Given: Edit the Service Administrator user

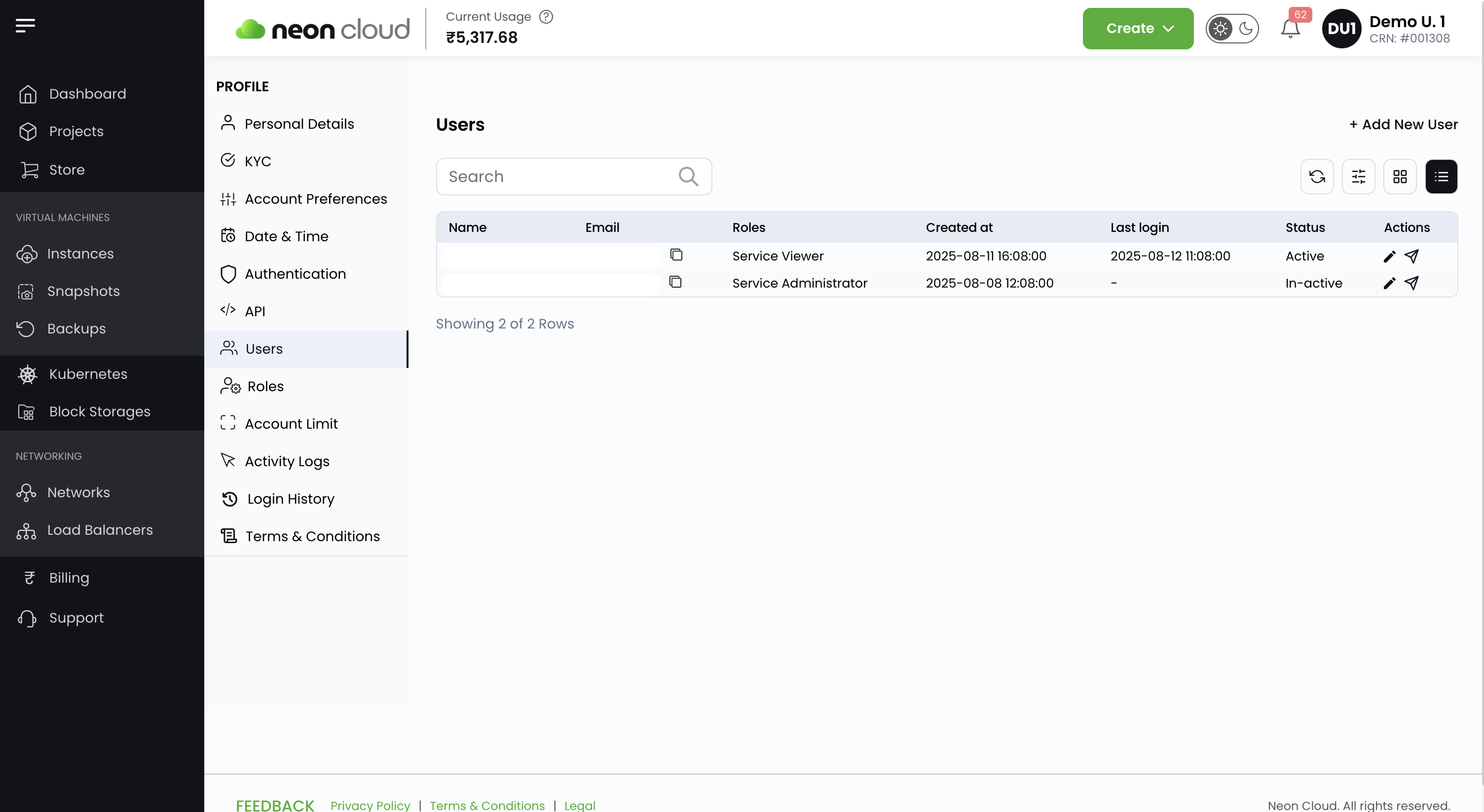Looking at the screenshot, I should pyautogui.click(x=1389, y=283).
